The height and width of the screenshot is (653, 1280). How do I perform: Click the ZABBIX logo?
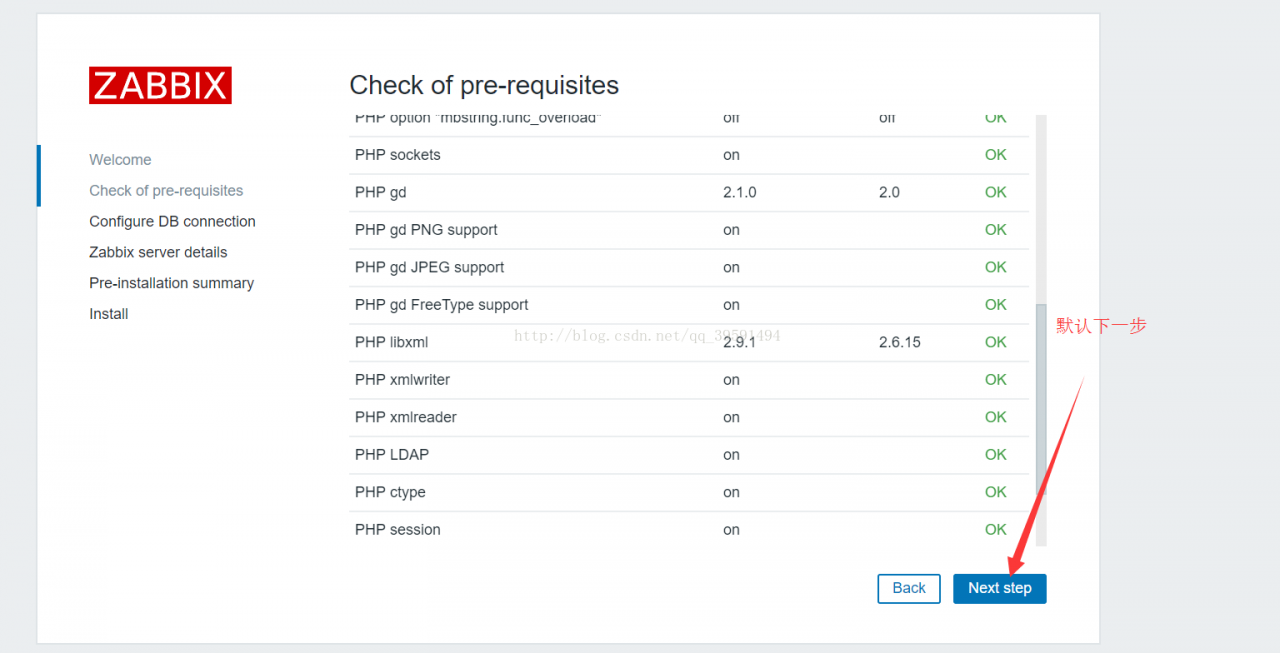[x=160, y=86]
